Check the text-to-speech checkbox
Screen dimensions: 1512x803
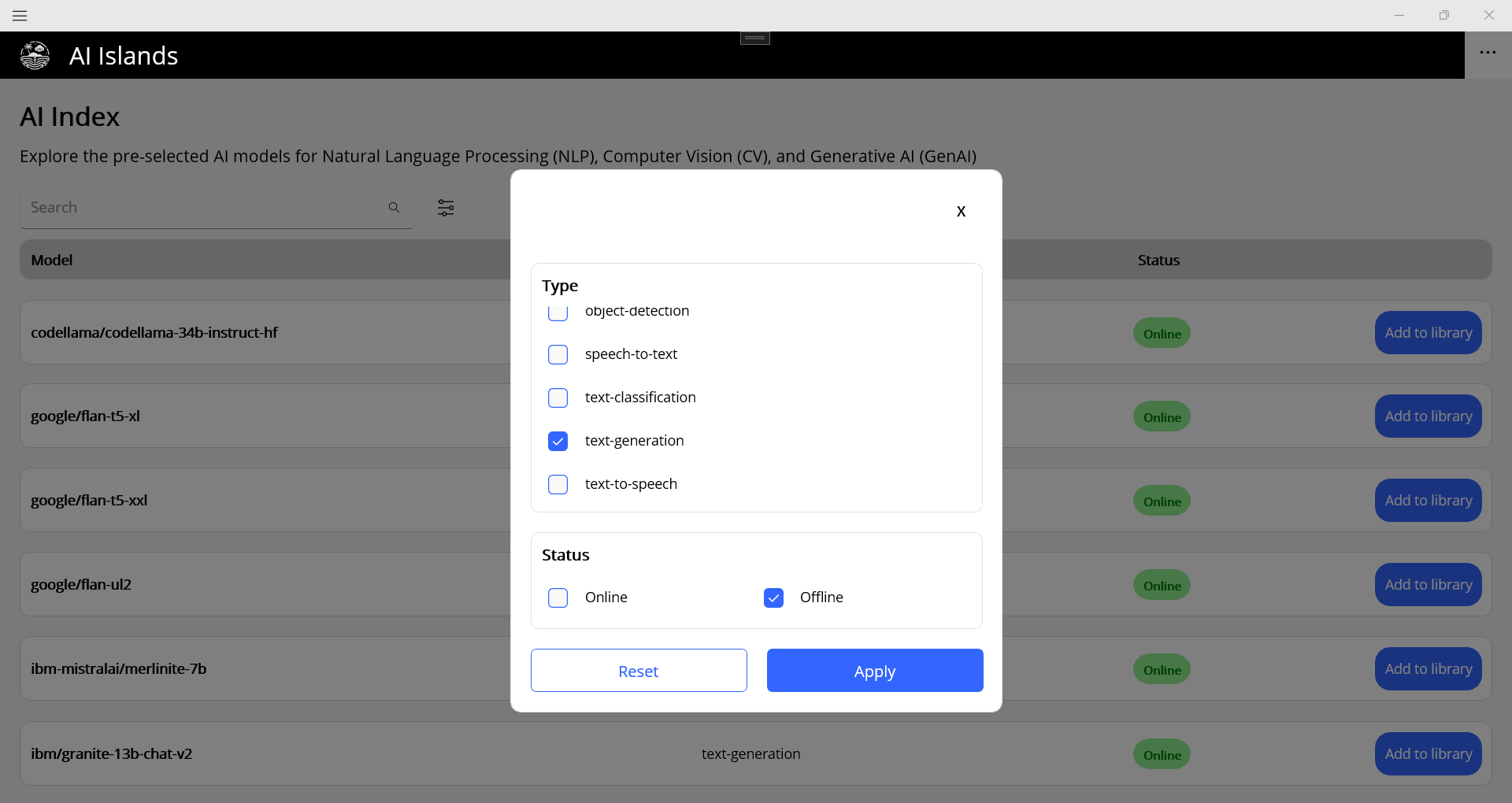558,484
